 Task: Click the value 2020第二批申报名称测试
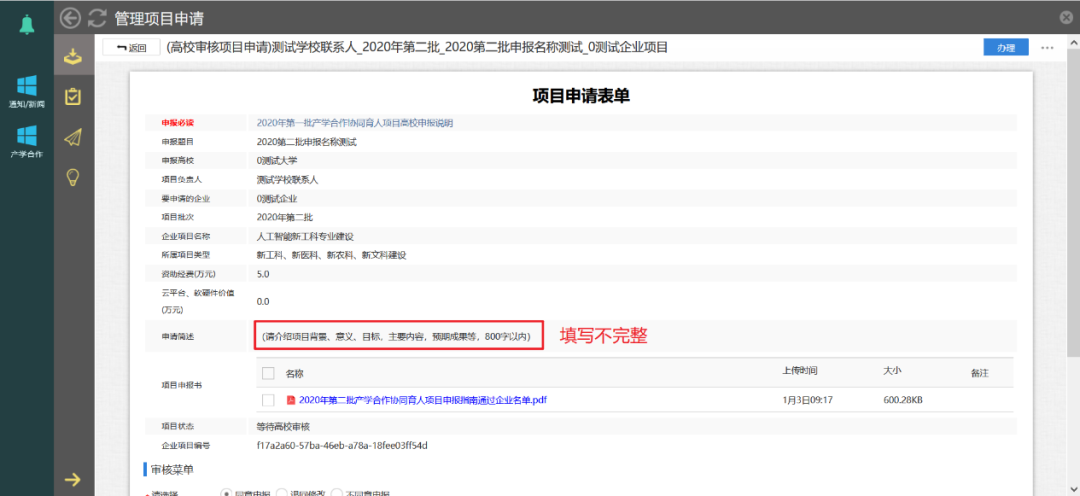click(307, 142)
